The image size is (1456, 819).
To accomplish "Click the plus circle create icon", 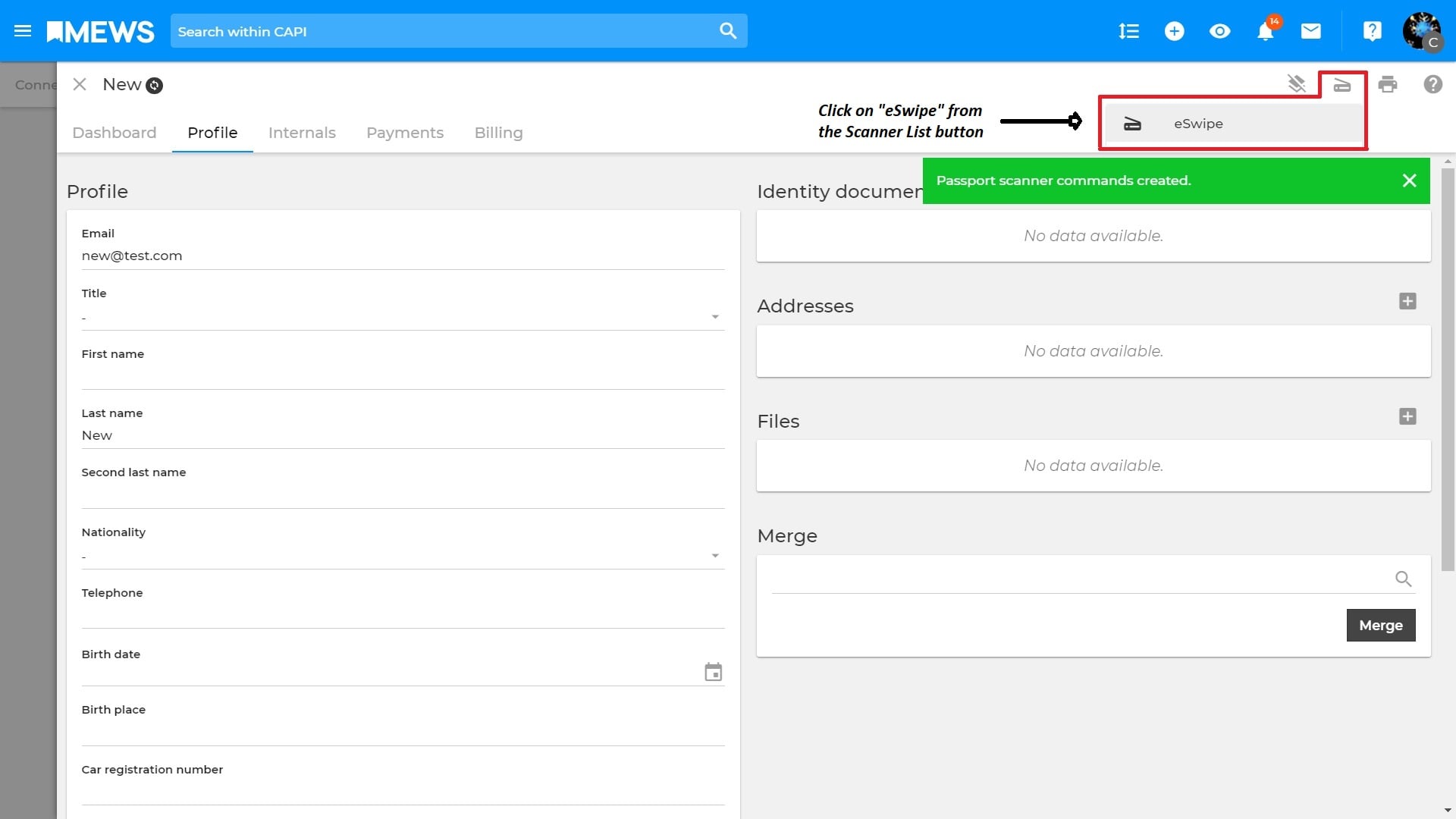I will 1174,31.
